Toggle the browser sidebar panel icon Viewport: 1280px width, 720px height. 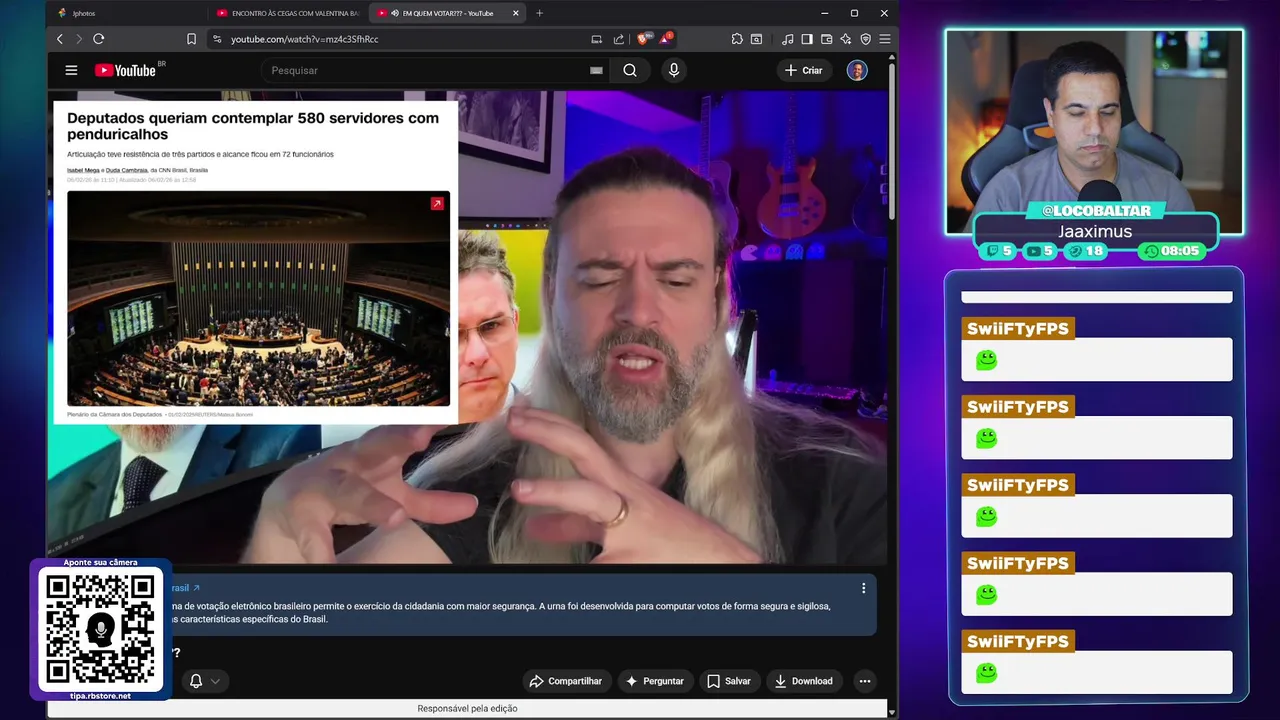pyautogui.click(x=807, y=39)
